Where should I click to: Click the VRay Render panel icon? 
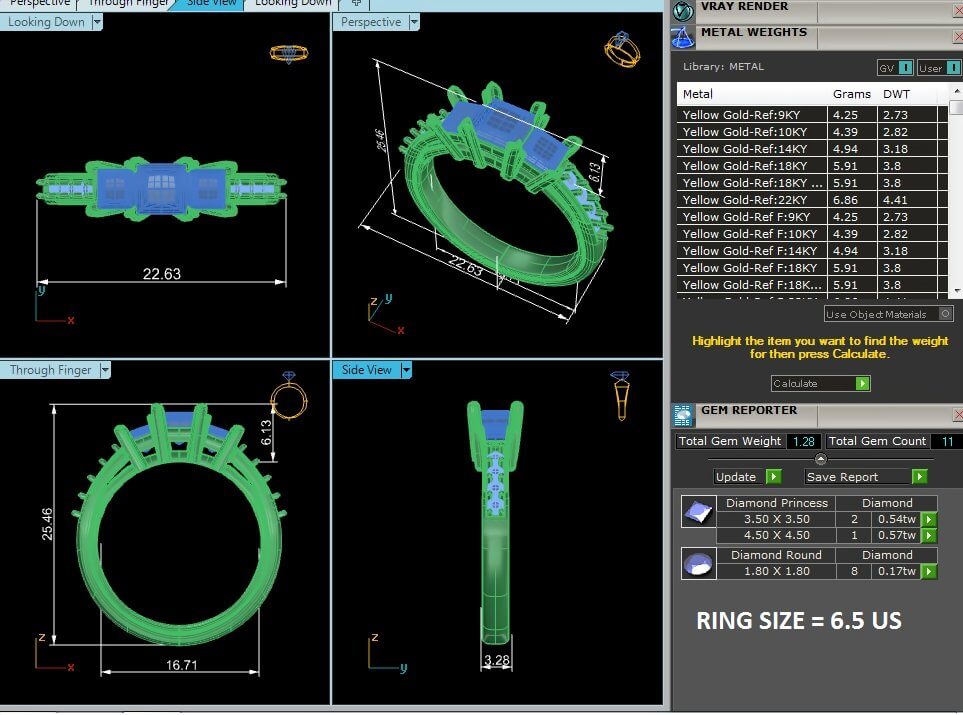pos(683,10)
